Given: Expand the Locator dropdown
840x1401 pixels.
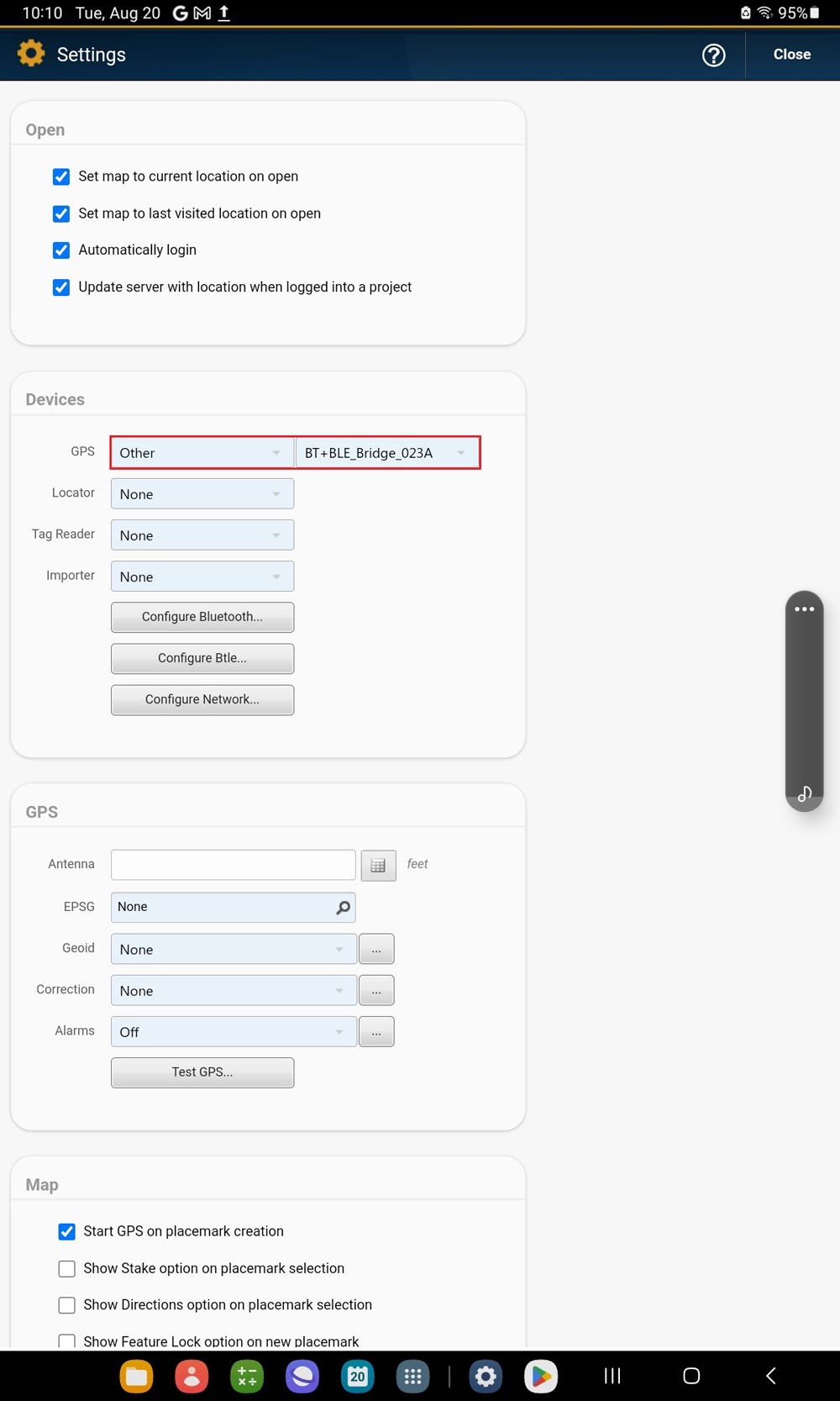Looking at the screenshot, I should click(202, 494).
